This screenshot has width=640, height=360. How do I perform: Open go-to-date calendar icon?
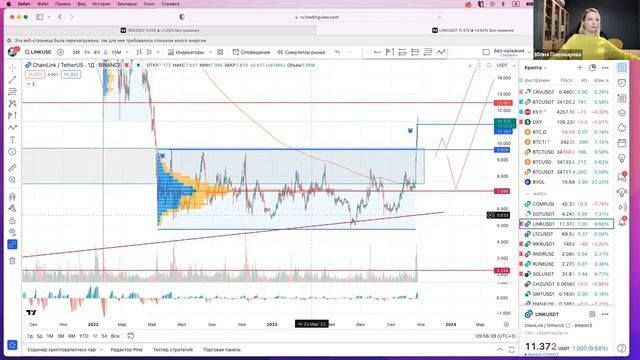coord(131,336)
